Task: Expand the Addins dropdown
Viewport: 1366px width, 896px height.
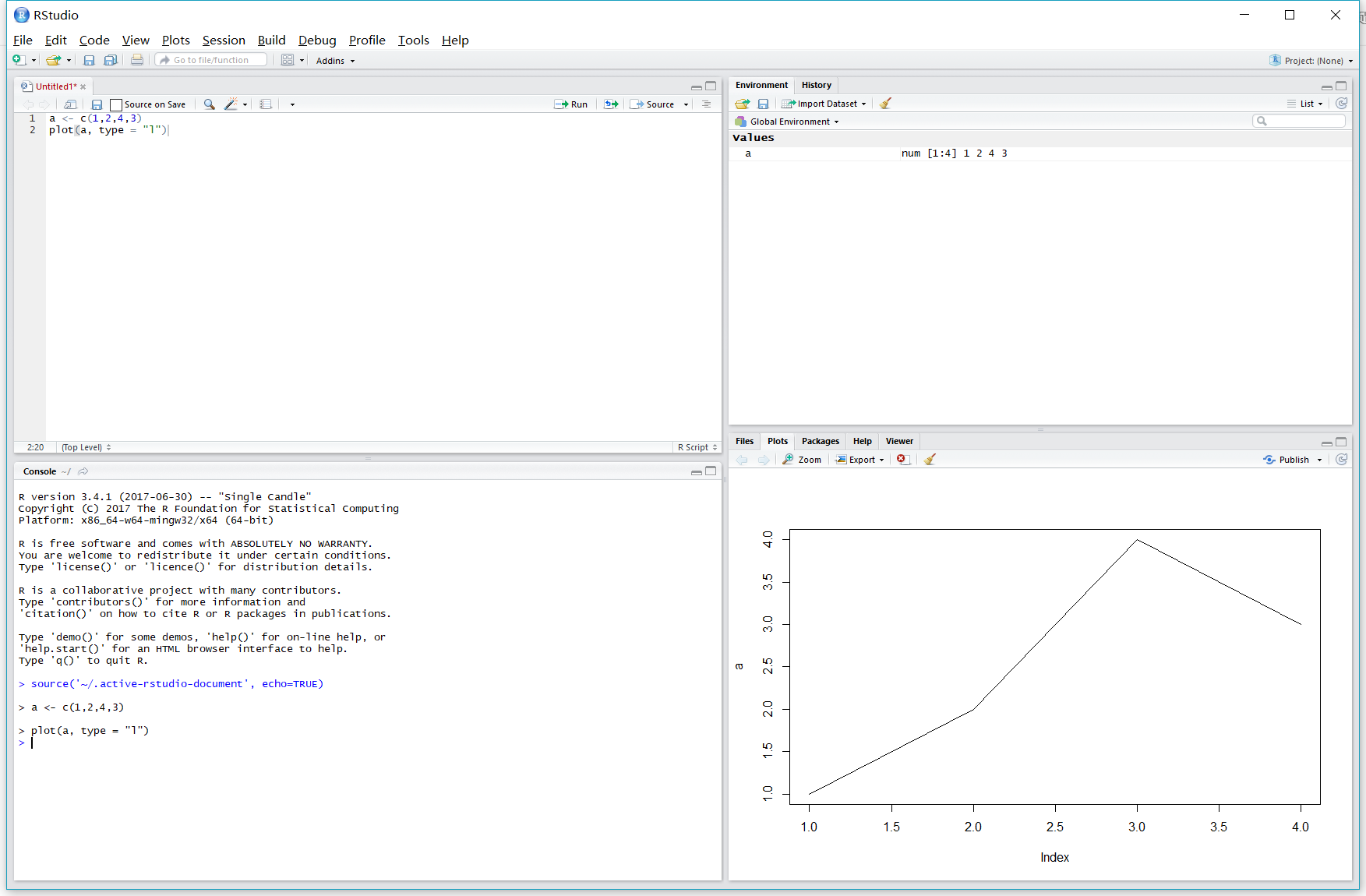Action: coord(336,61)
